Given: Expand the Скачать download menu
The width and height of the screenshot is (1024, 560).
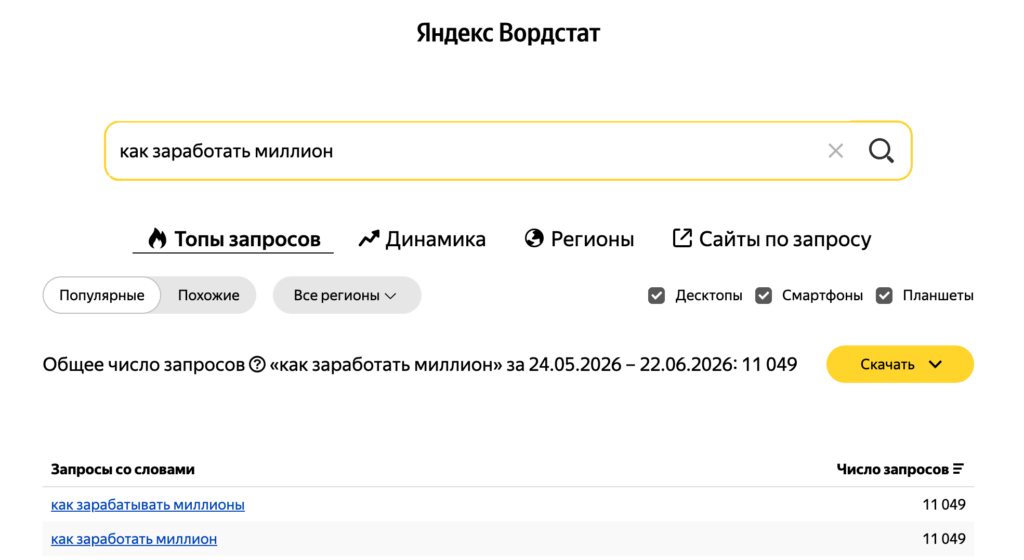Looking at the screenshot, I should (900, 364).
